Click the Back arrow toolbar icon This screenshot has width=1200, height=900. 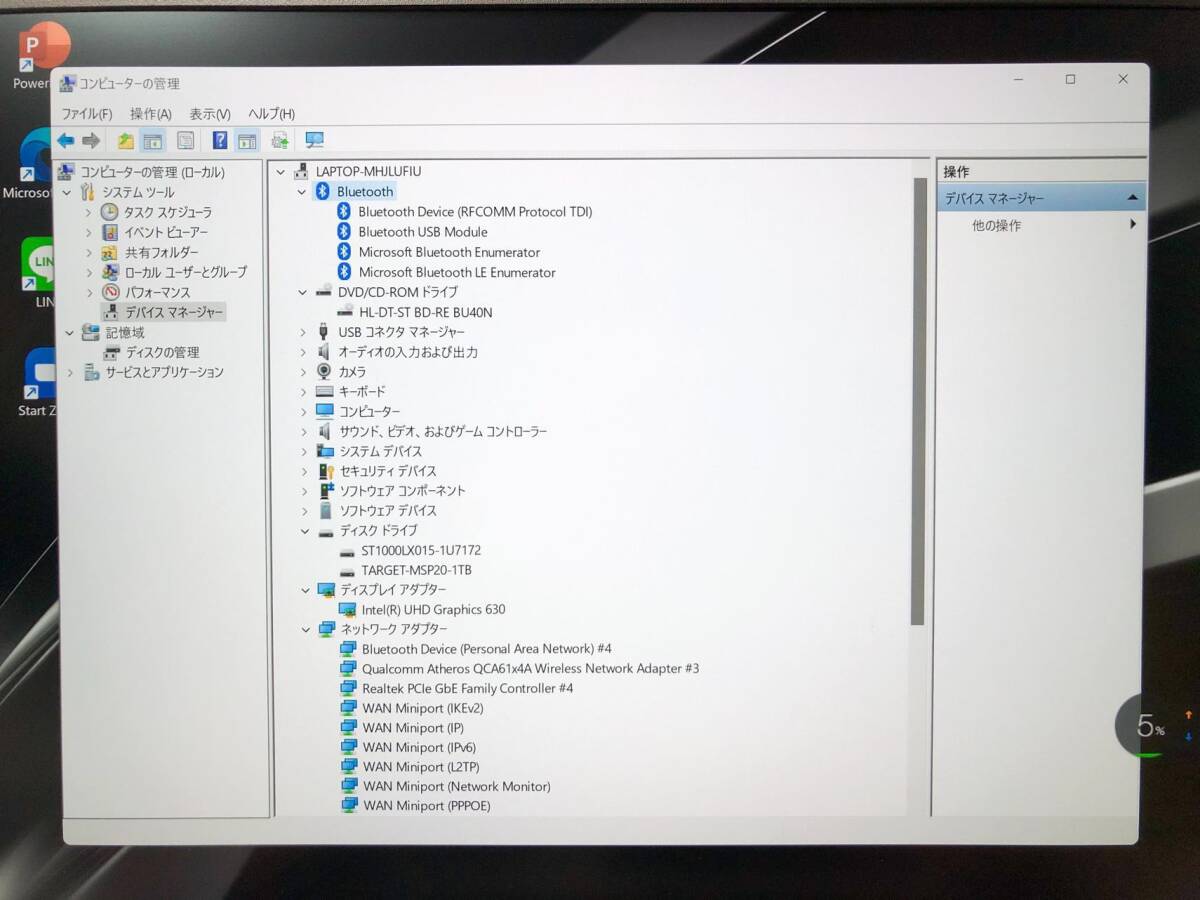coord(66,141)
